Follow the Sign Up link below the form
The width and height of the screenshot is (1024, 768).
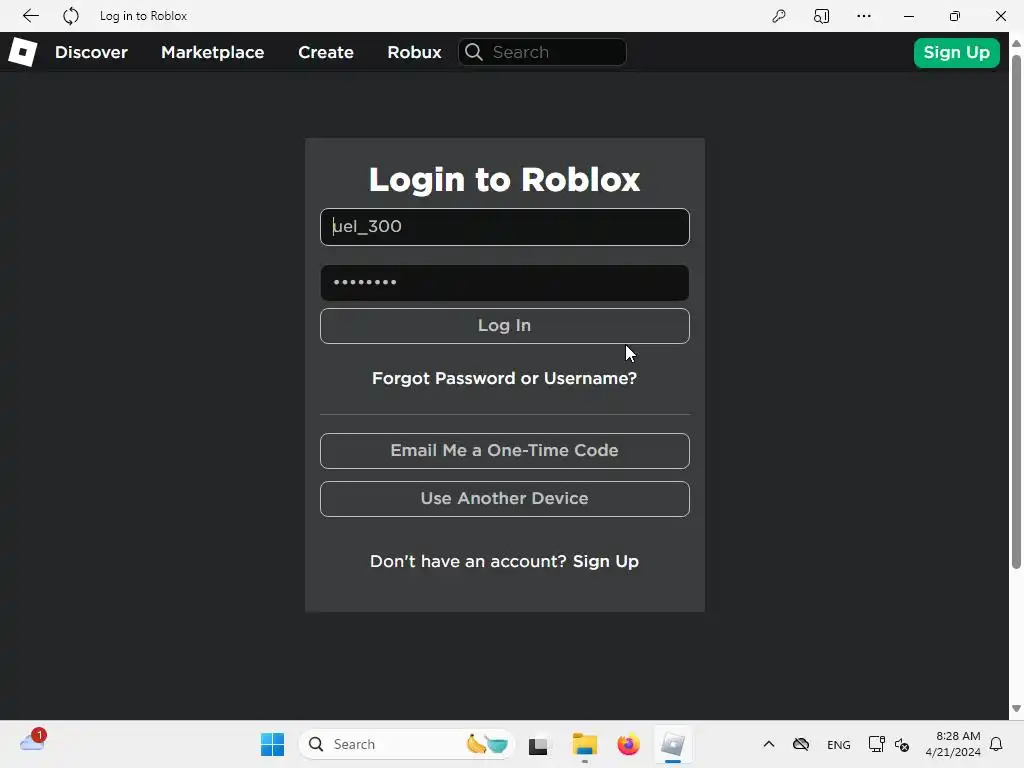[x=605, y=562]
